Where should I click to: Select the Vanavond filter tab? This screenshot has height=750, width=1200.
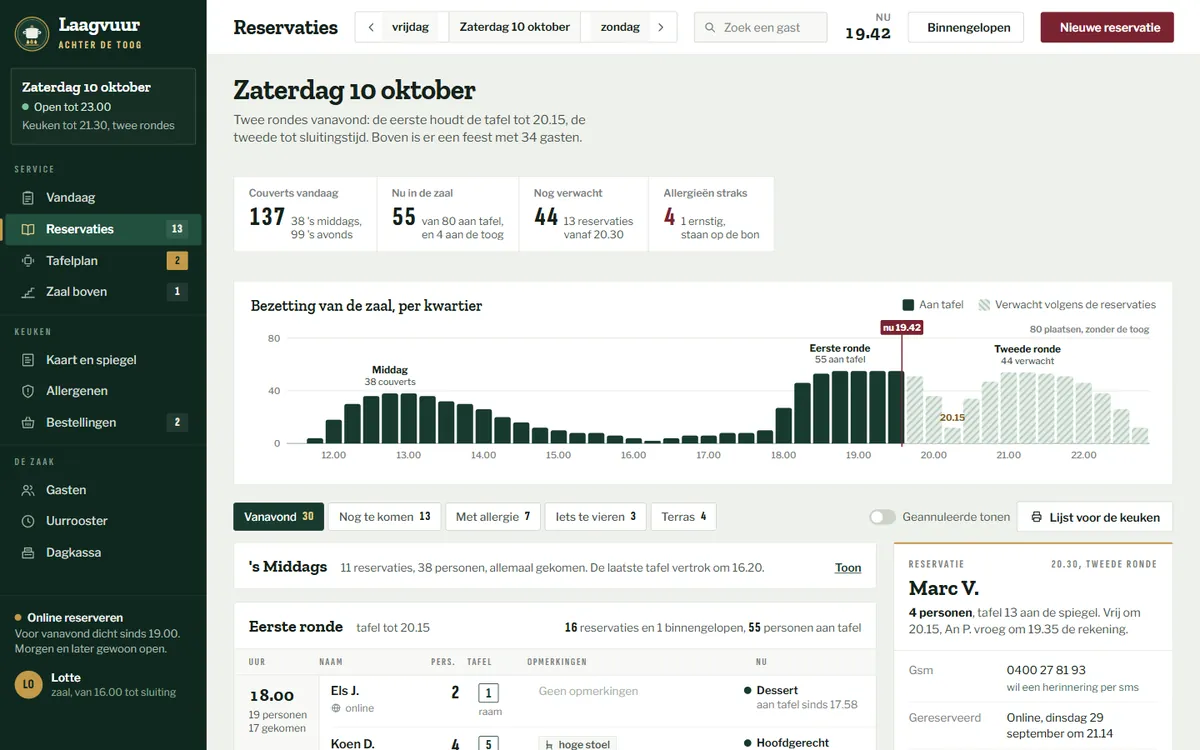coord(279,517)
